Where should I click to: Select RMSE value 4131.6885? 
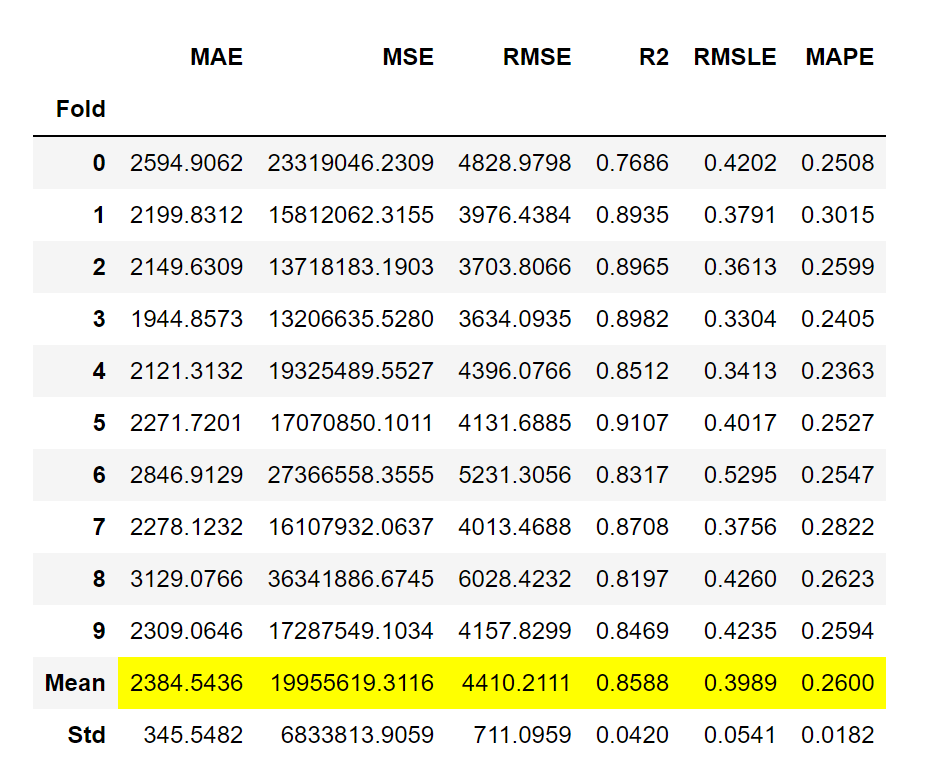click(x=515, y=423)
